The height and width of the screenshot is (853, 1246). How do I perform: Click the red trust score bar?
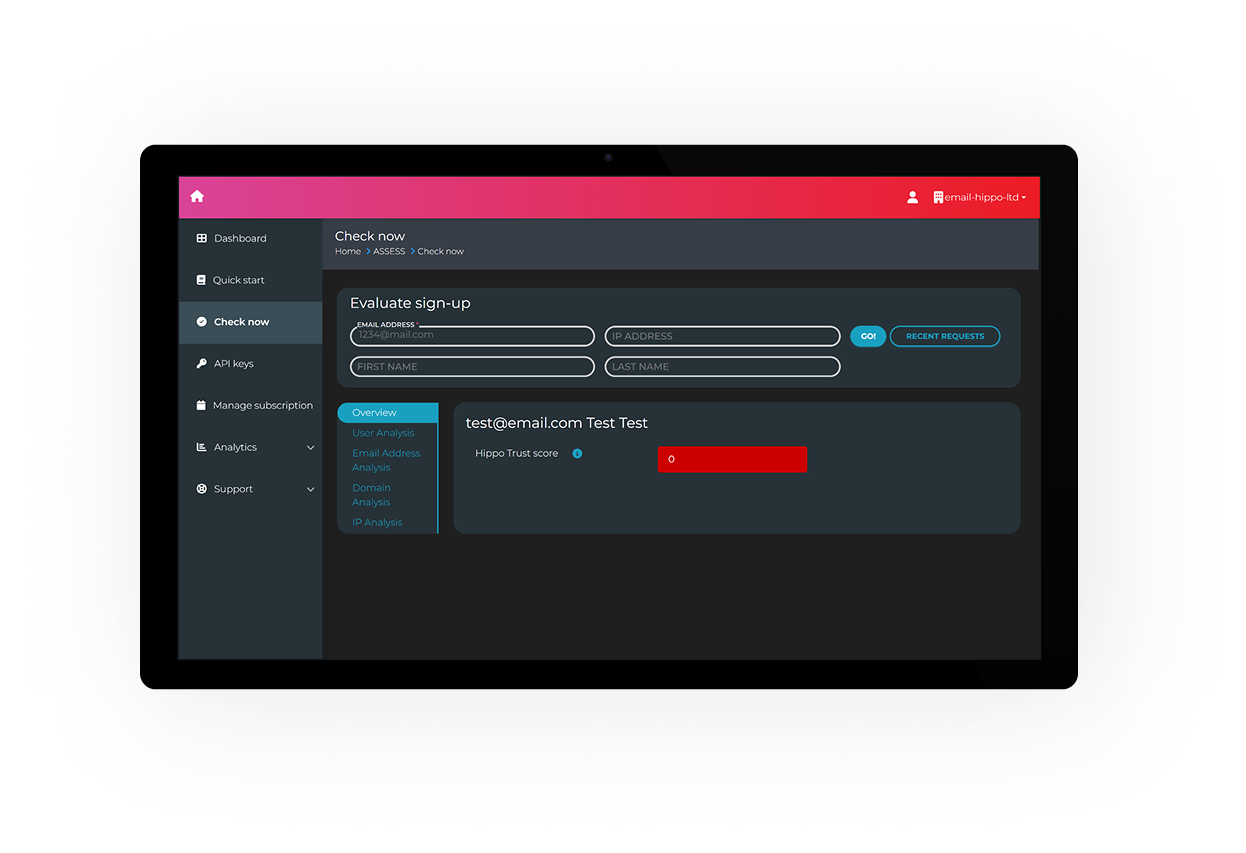tap(732, 459)
